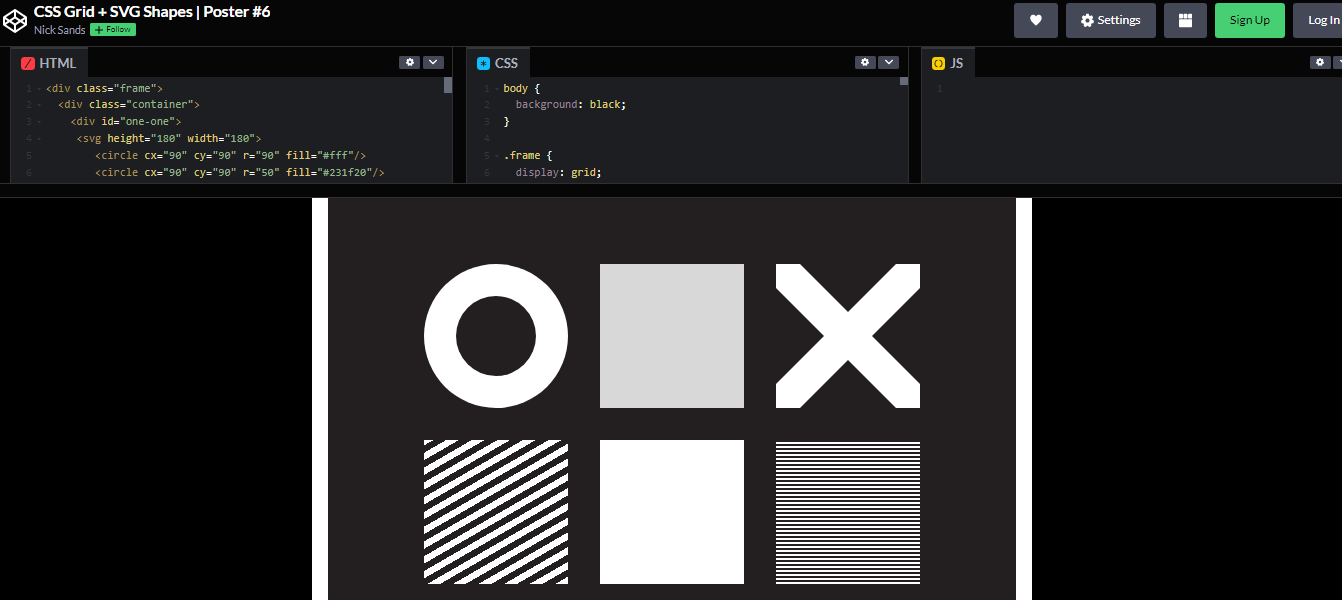Click the CodePen logo icon
The width and height of the screenshot is (1342, 600).
click(x=15, y=19)
